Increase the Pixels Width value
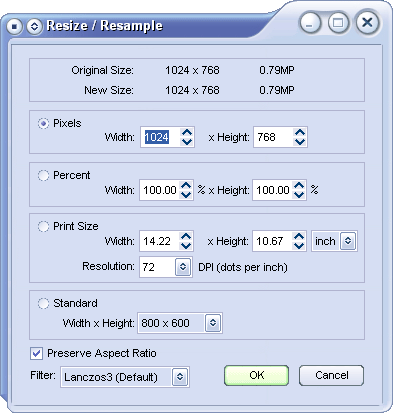This screenshot has width=393, height=413. coord(187,132)
